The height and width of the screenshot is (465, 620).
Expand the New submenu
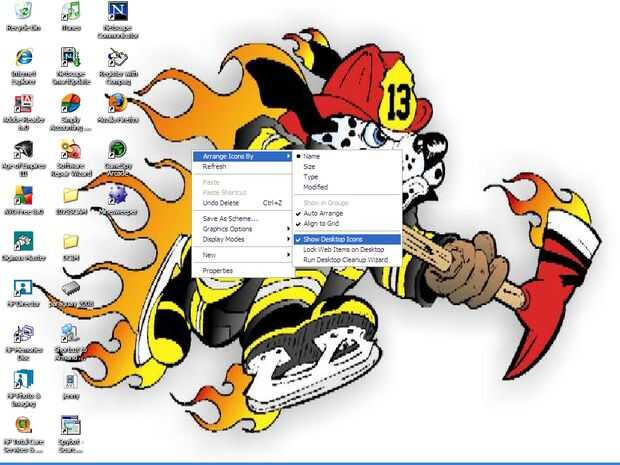pos(242,255)
